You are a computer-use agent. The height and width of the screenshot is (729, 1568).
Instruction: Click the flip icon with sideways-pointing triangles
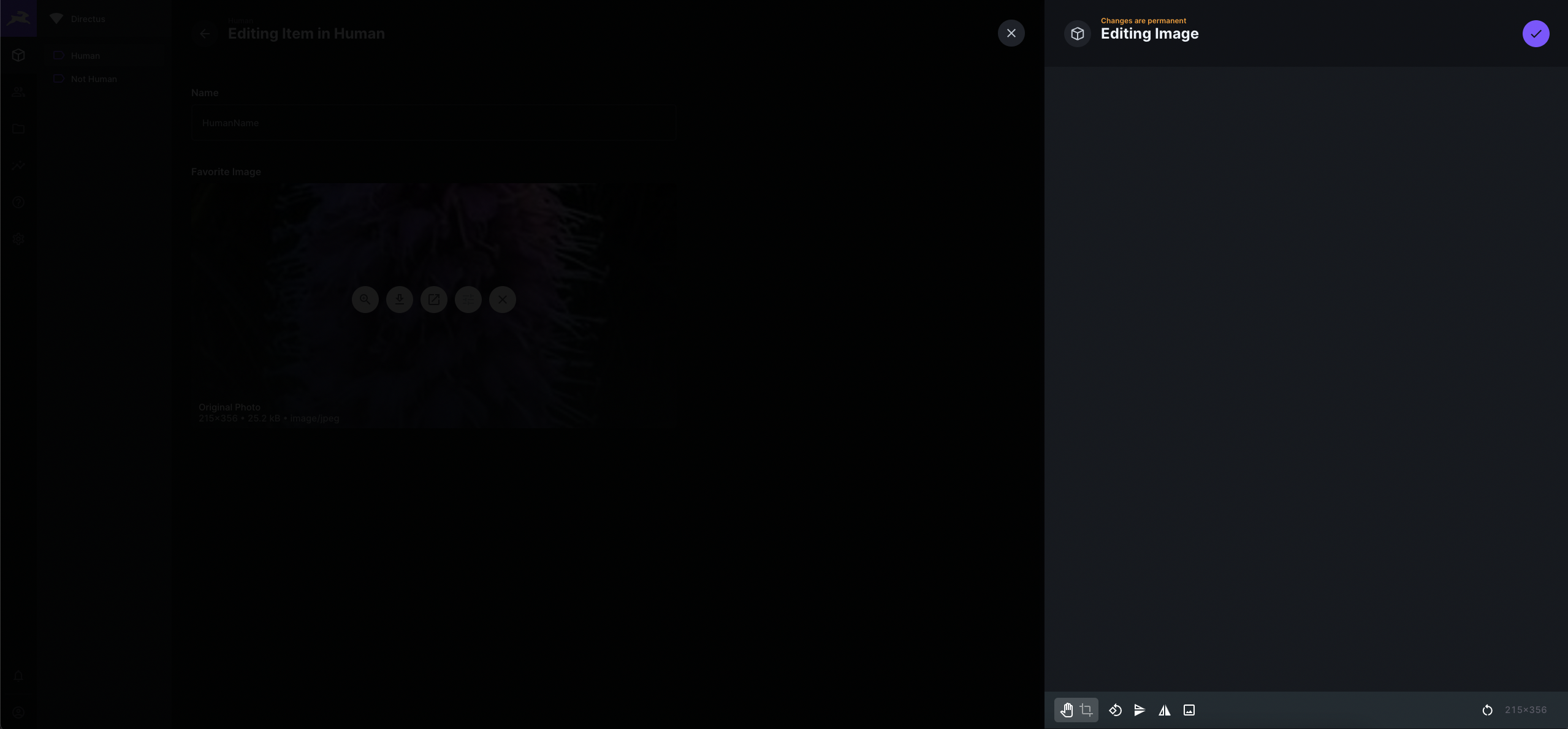[x=1140, y=710]
